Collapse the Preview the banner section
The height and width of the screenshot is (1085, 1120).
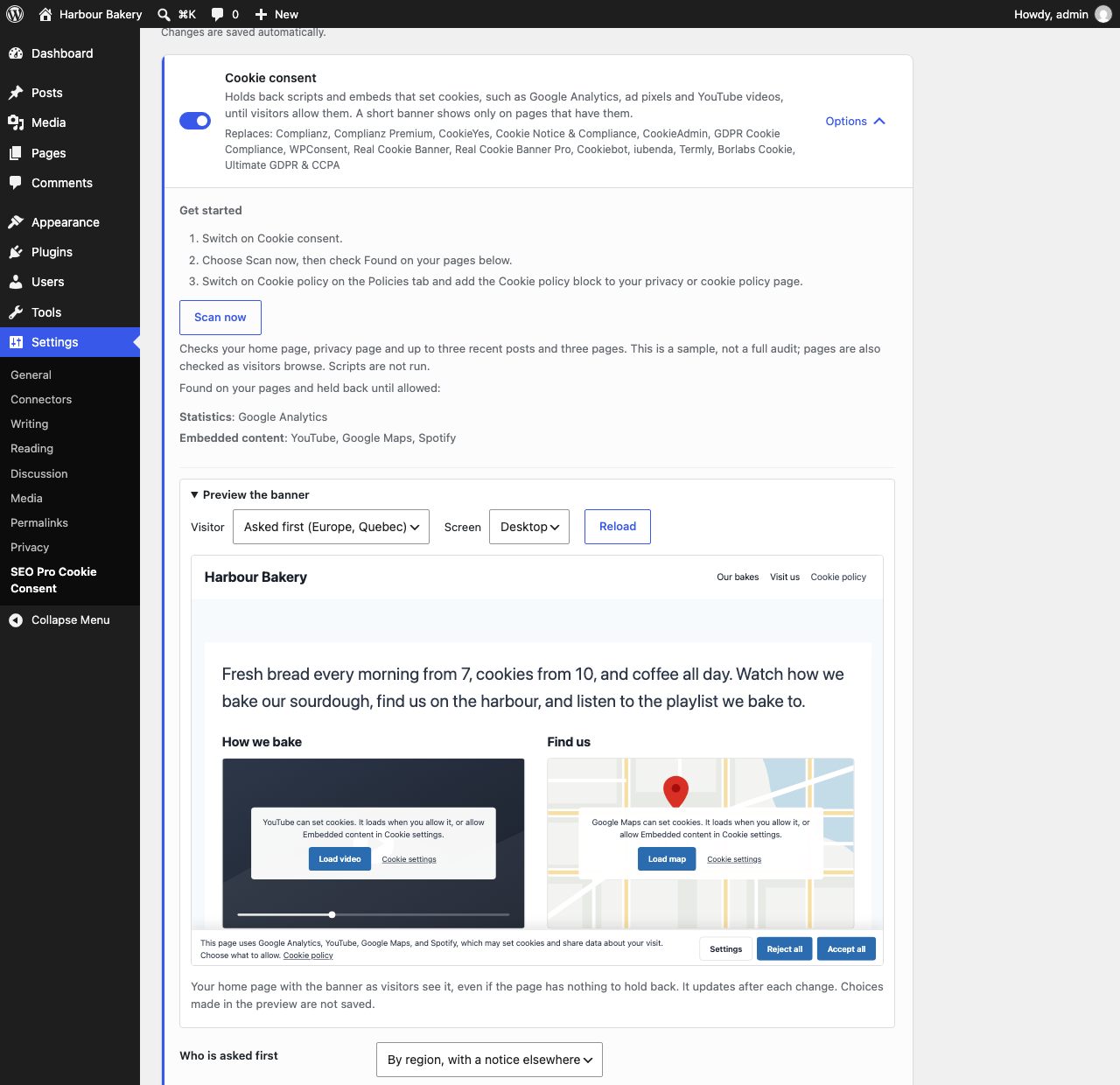pyautogui.click(x=250, y=494)
